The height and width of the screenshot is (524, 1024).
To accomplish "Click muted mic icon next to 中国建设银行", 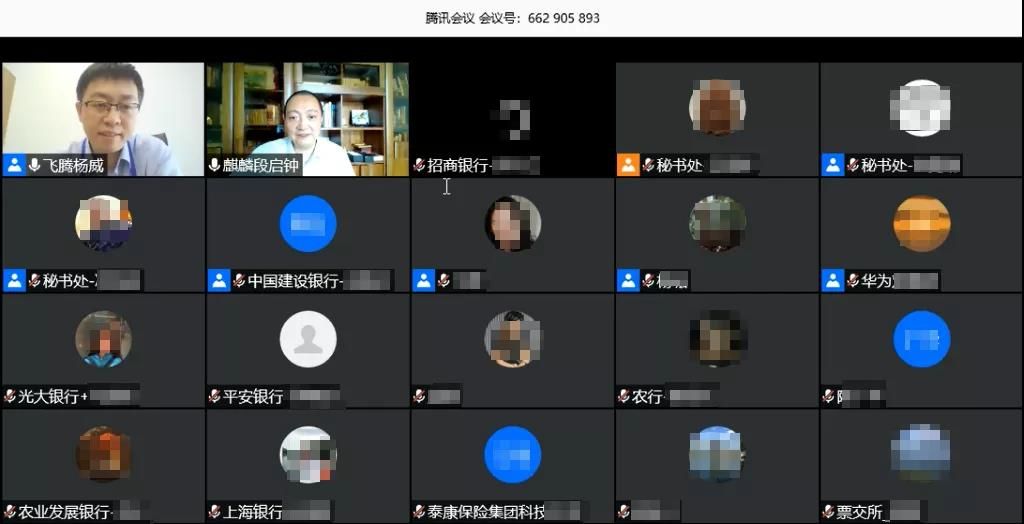I will click(x=239, y=281).
